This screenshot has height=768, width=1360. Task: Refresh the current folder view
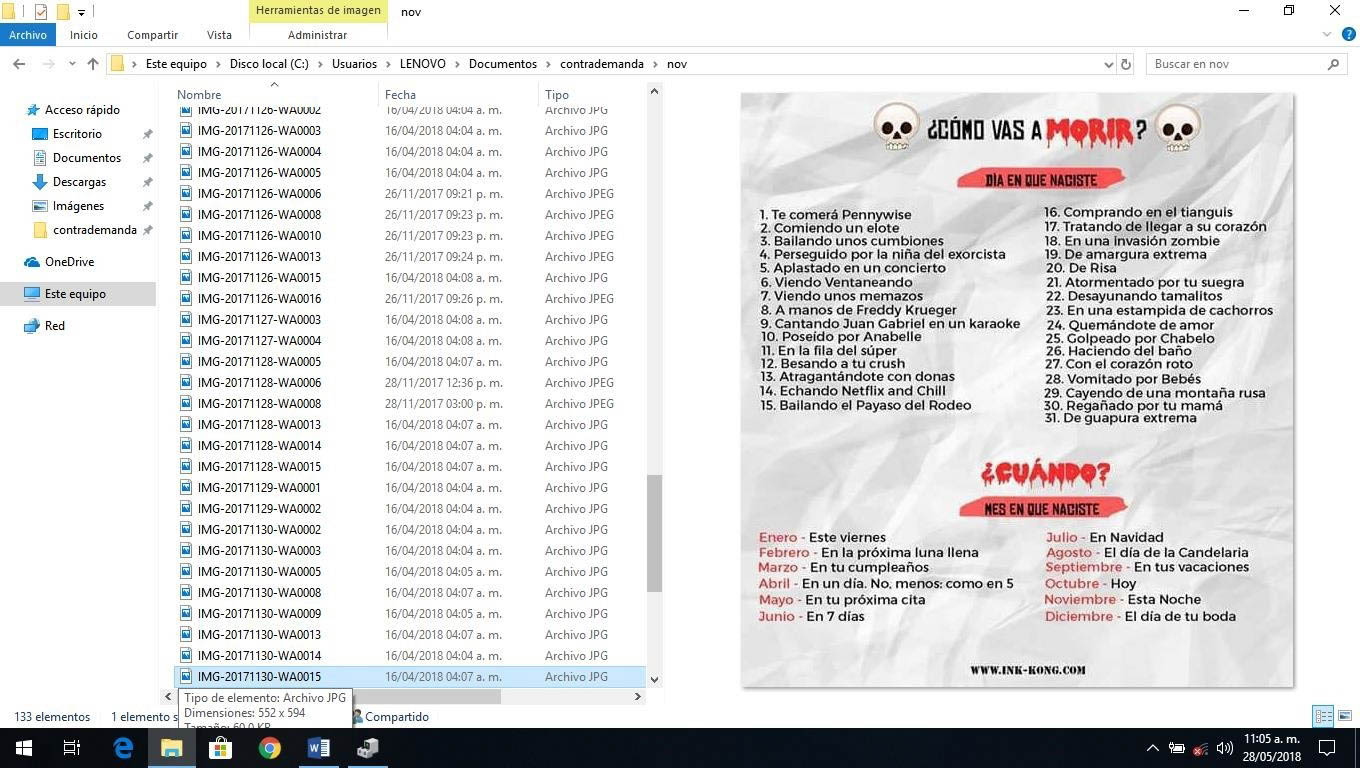pyautogui.click(x=1126, y=64)
